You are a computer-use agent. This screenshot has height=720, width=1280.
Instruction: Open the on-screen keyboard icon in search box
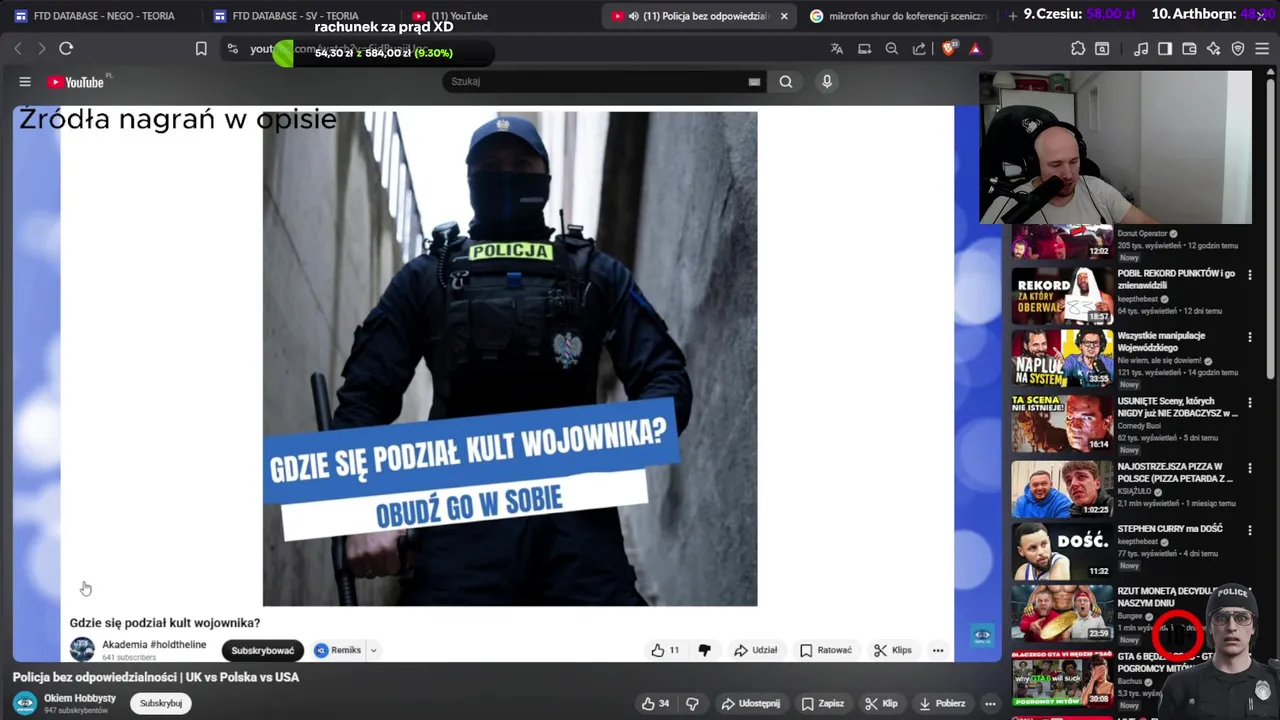click(754, 82)
